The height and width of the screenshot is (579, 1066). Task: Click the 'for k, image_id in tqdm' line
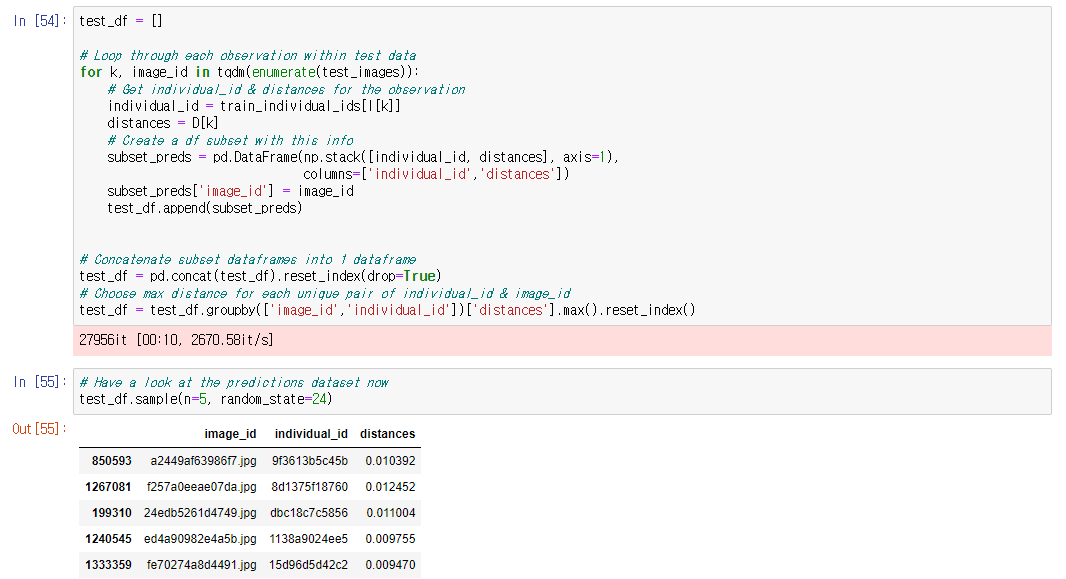250,72
